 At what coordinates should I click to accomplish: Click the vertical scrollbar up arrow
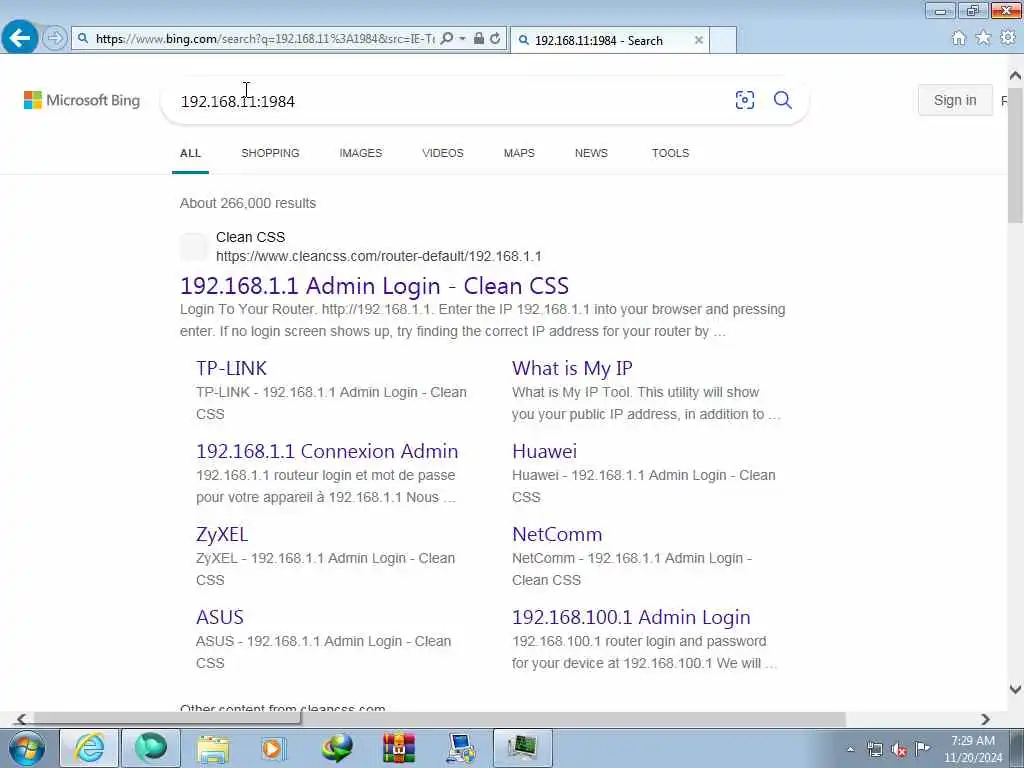pos(1016,75)
